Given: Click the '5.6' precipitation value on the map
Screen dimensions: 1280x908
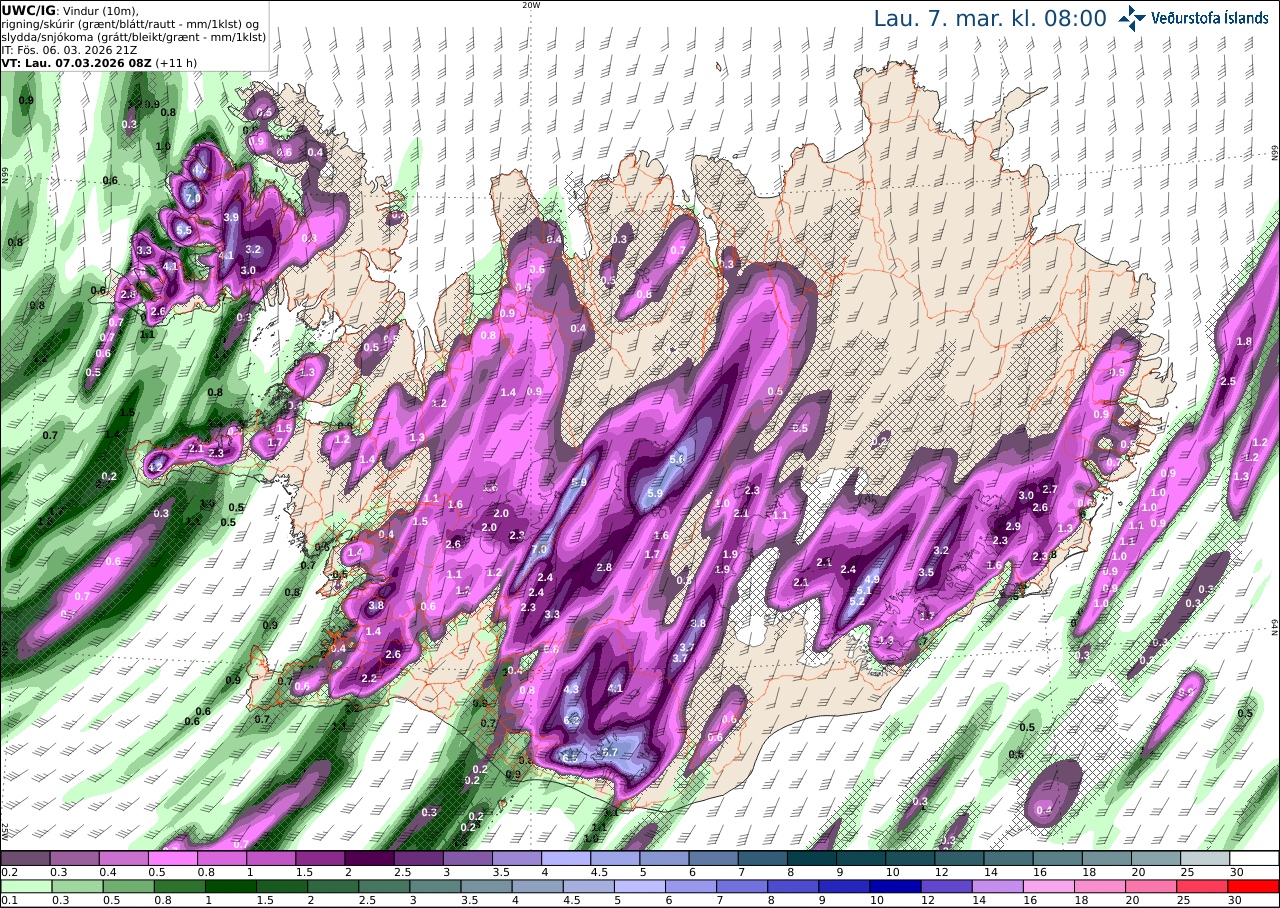Looking at the screenshot, I should click(678, 459).
